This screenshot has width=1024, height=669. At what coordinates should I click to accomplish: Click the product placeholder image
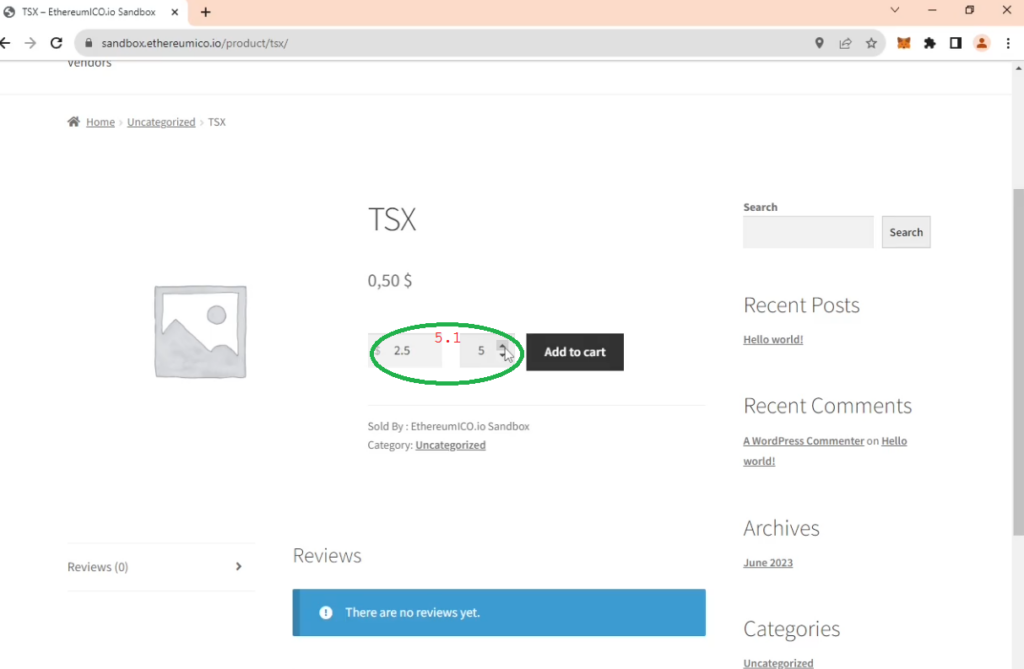coord(200,332)
